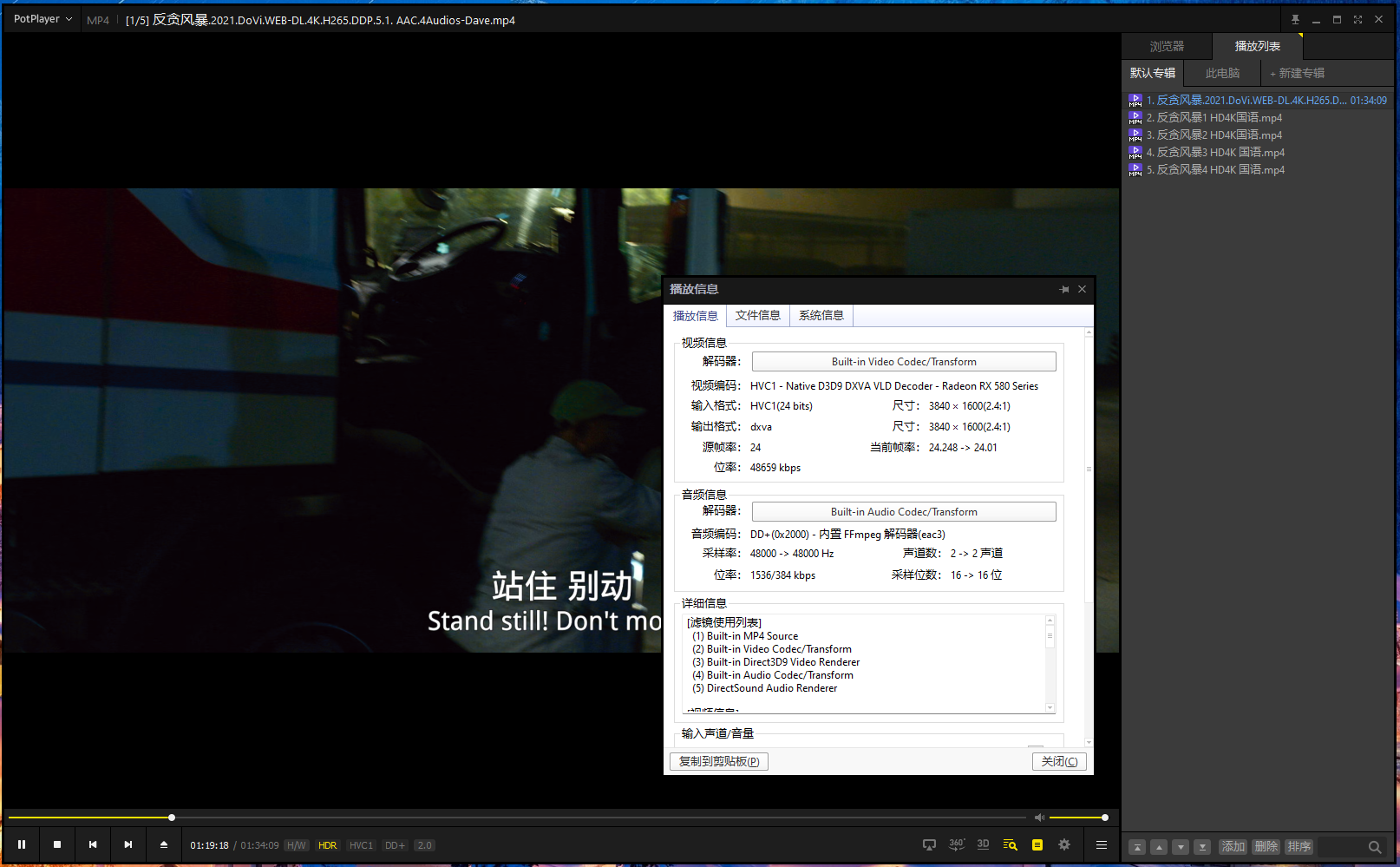
Task: Open the PotPlayer main menu dropdown
Action: (x=43, y=19)
